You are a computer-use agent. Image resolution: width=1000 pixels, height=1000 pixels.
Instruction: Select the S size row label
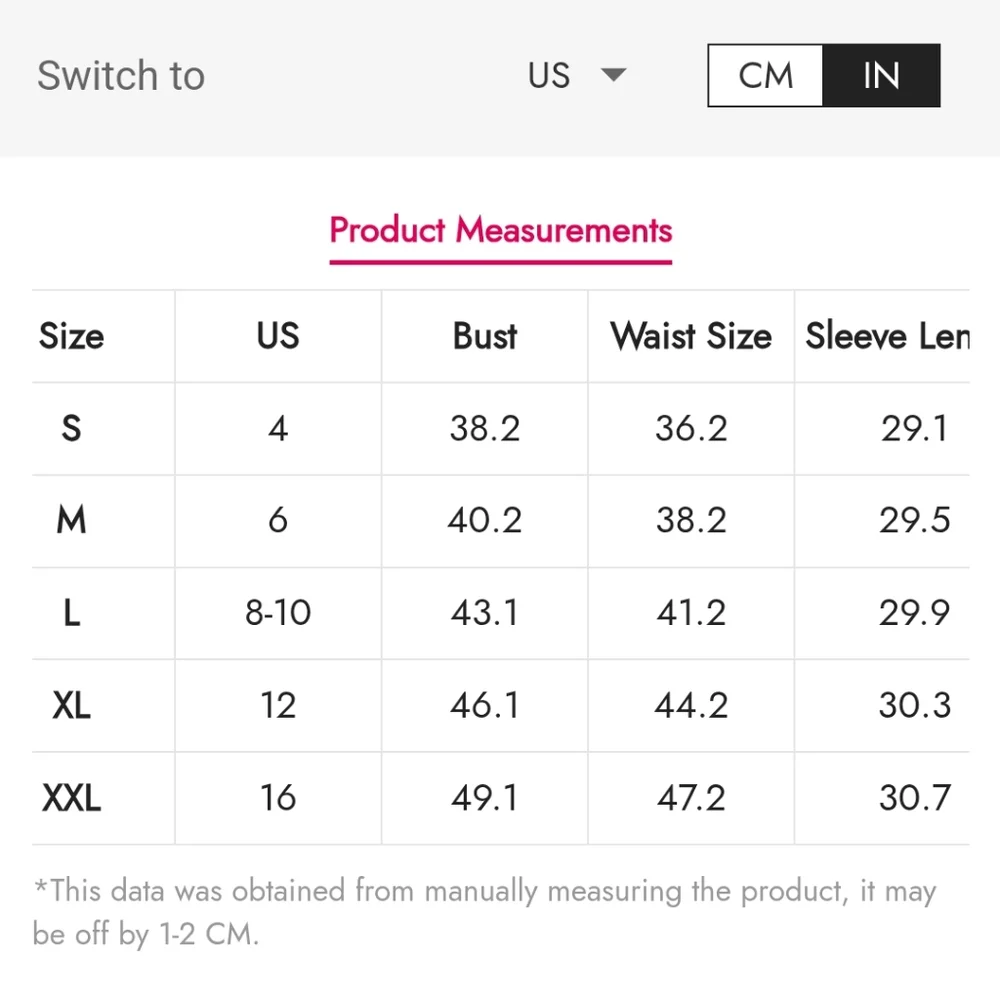pos(71,429)
